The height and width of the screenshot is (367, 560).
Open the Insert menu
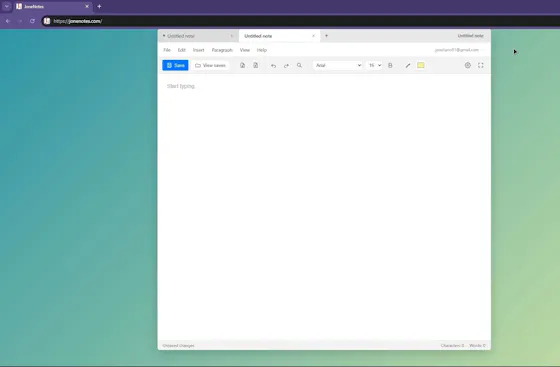(x=199, y=50)
